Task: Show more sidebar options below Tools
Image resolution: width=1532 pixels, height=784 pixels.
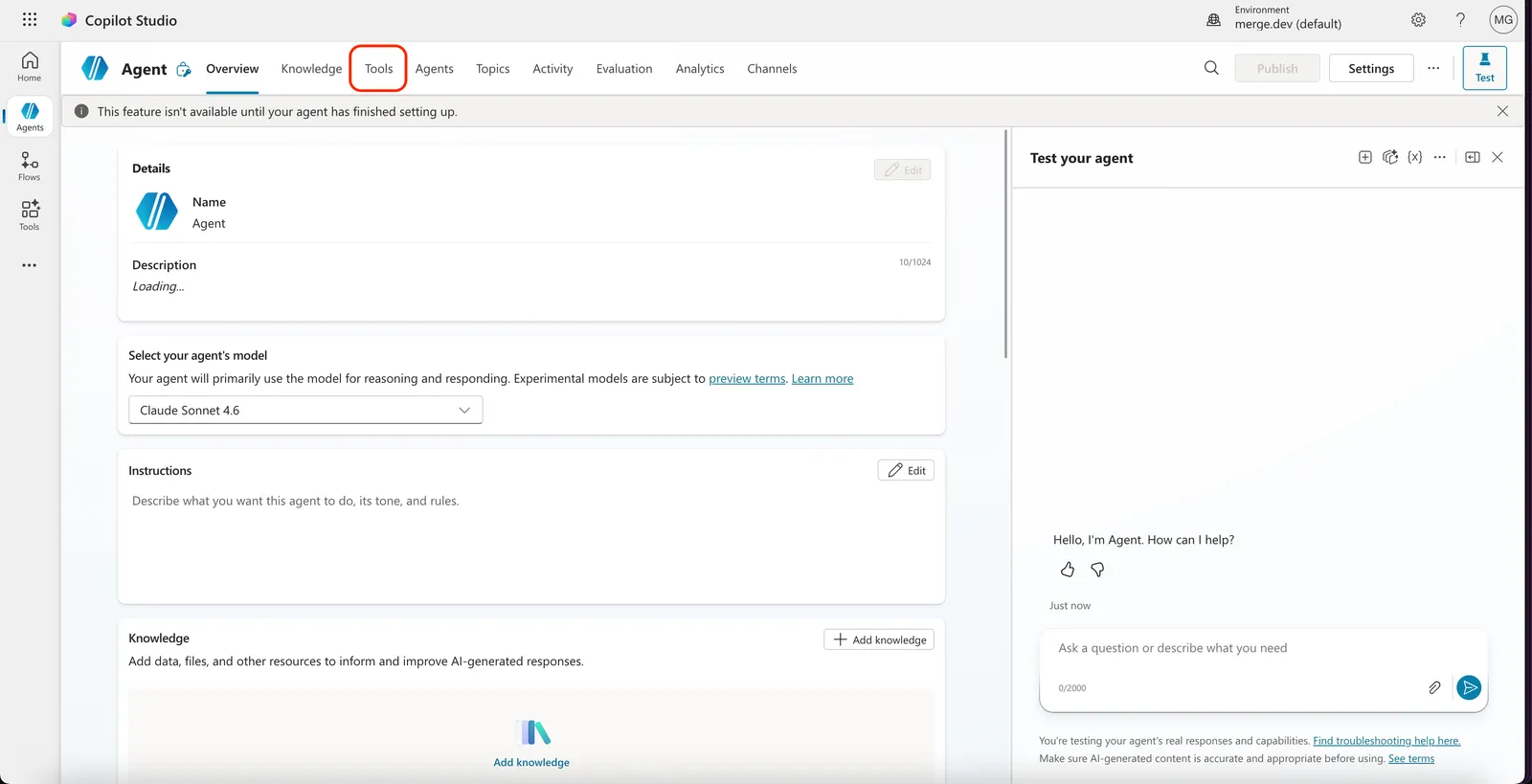Action: tap(30, 265)
